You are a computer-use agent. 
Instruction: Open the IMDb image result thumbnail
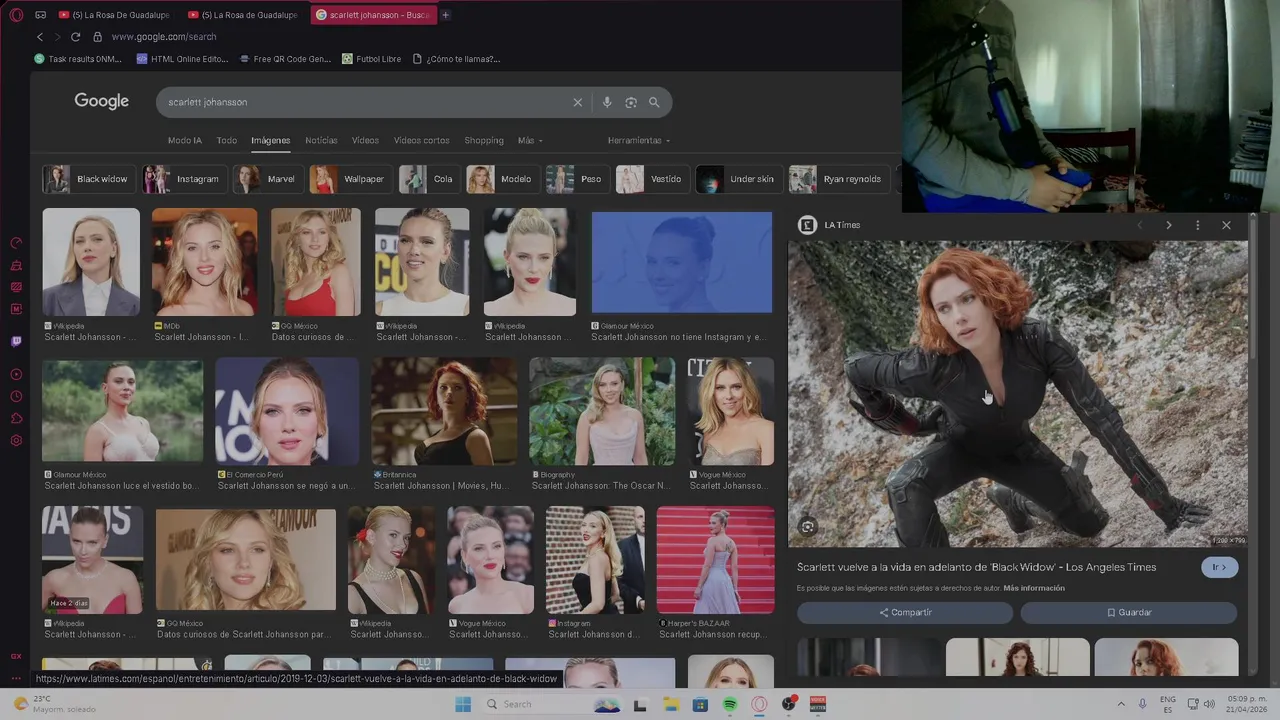pos(204,262)
